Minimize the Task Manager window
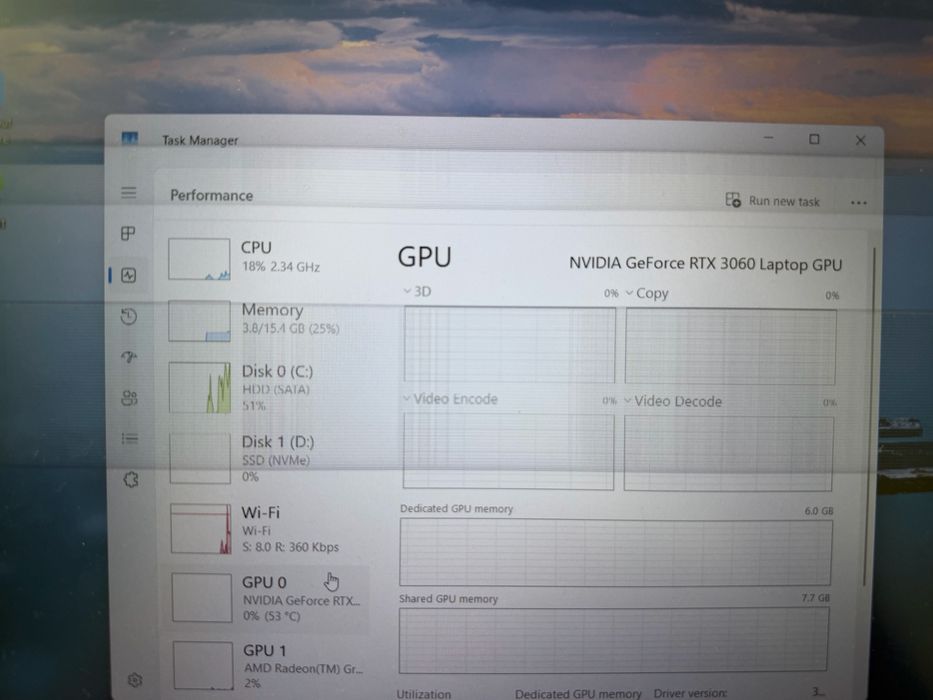 tap(768, 138)
